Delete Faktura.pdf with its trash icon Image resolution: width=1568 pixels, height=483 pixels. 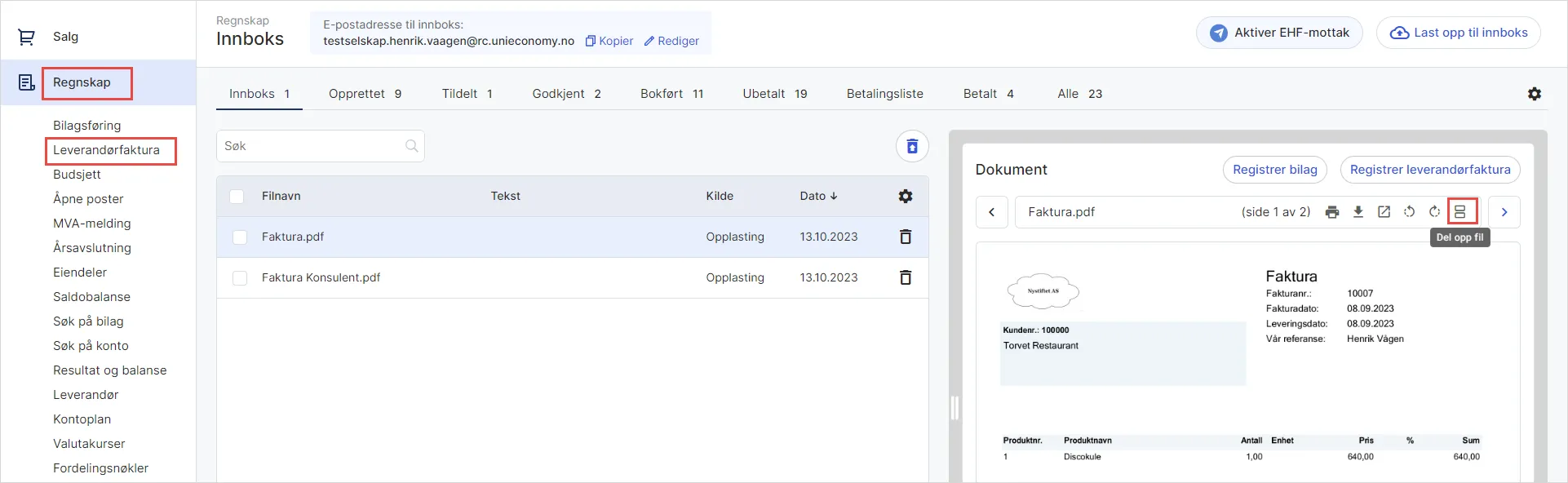coord(906,237)
